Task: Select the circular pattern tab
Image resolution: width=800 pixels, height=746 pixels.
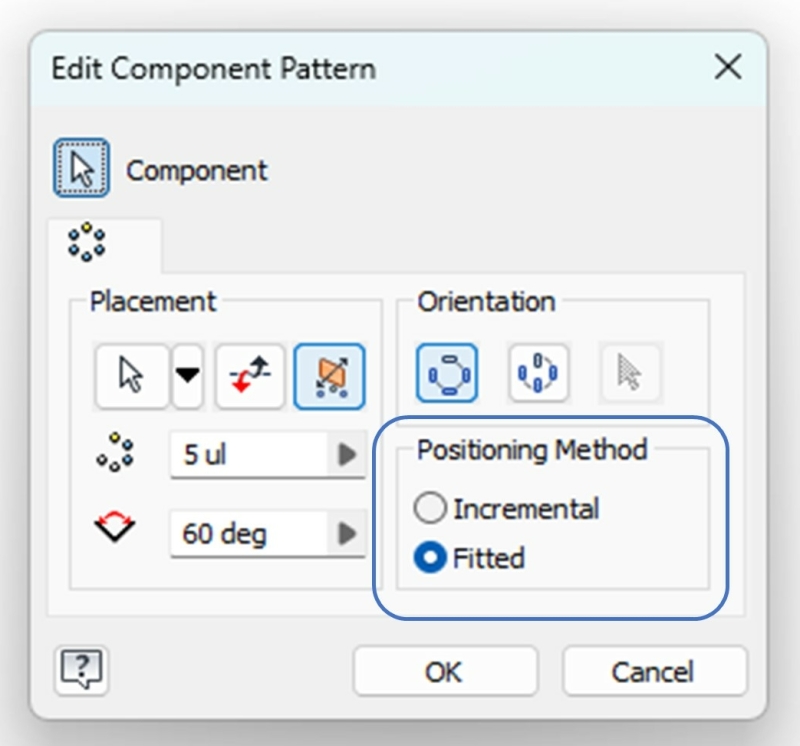Action: (87, 242)
